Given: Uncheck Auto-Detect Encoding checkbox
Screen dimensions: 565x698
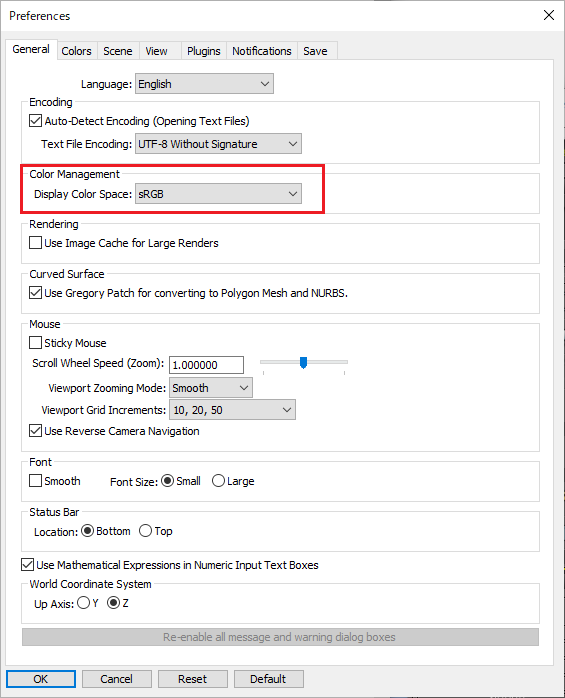Looking at the screenshot, I should click(36, 121).
